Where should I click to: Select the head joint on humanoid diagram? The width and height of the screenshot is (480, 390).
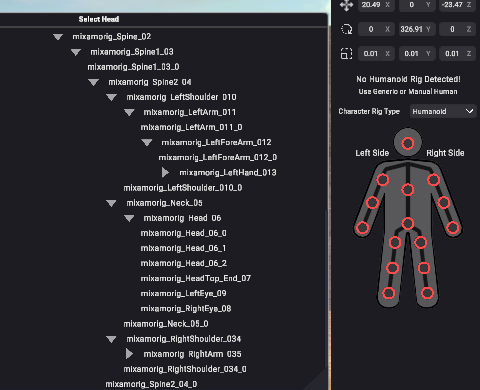click(408, 143)
